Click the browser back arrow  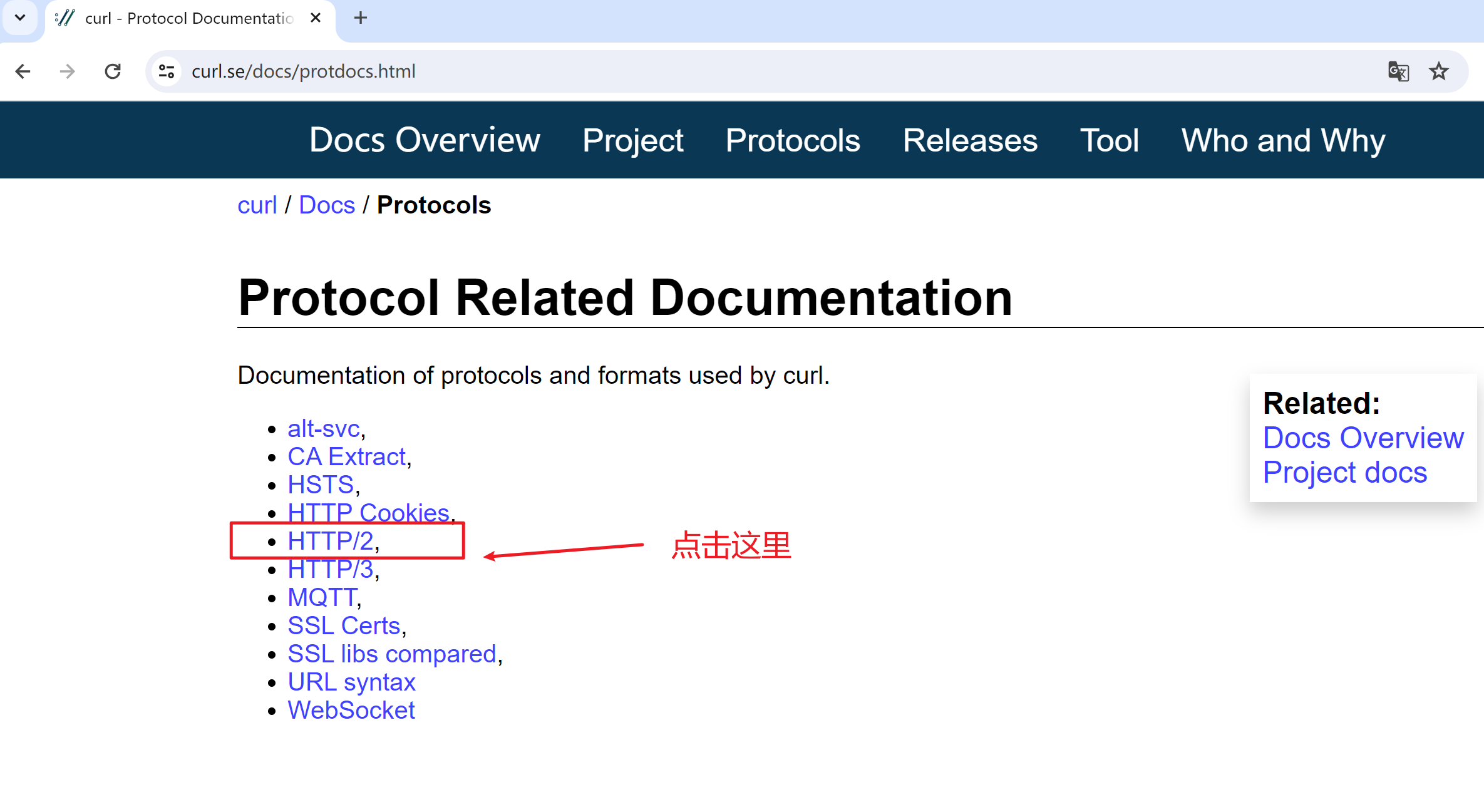point(23,71)
